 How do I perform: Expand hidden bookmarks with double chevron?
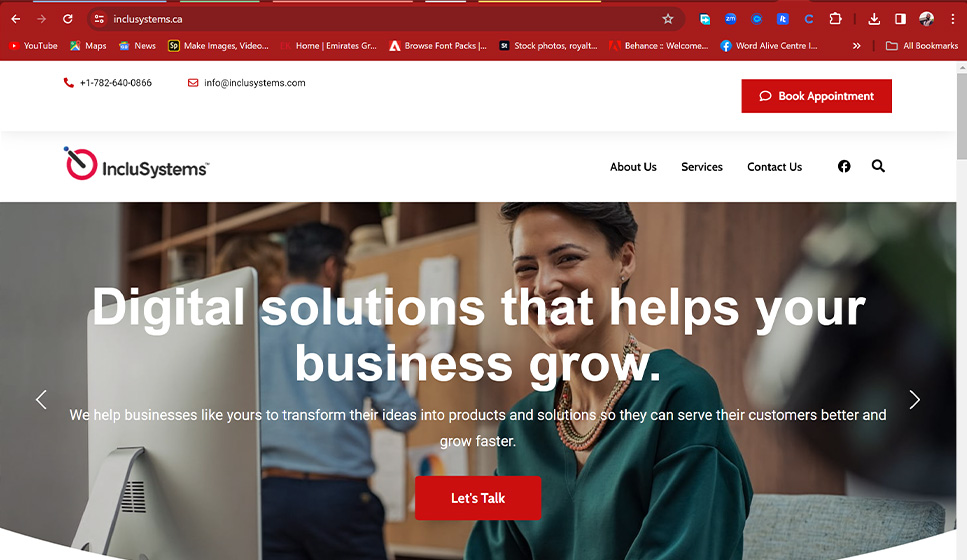click(857, 46)
